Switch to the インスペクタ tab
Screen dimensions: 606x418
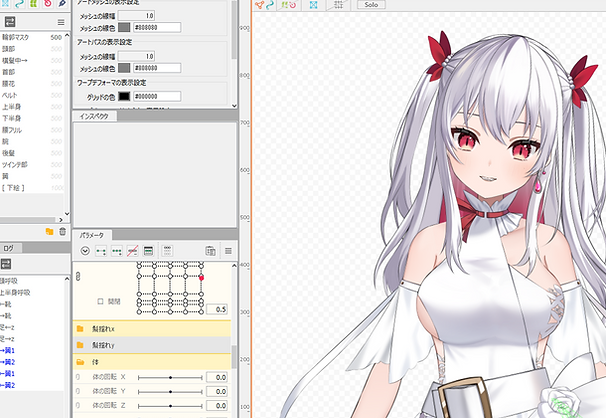94,116
